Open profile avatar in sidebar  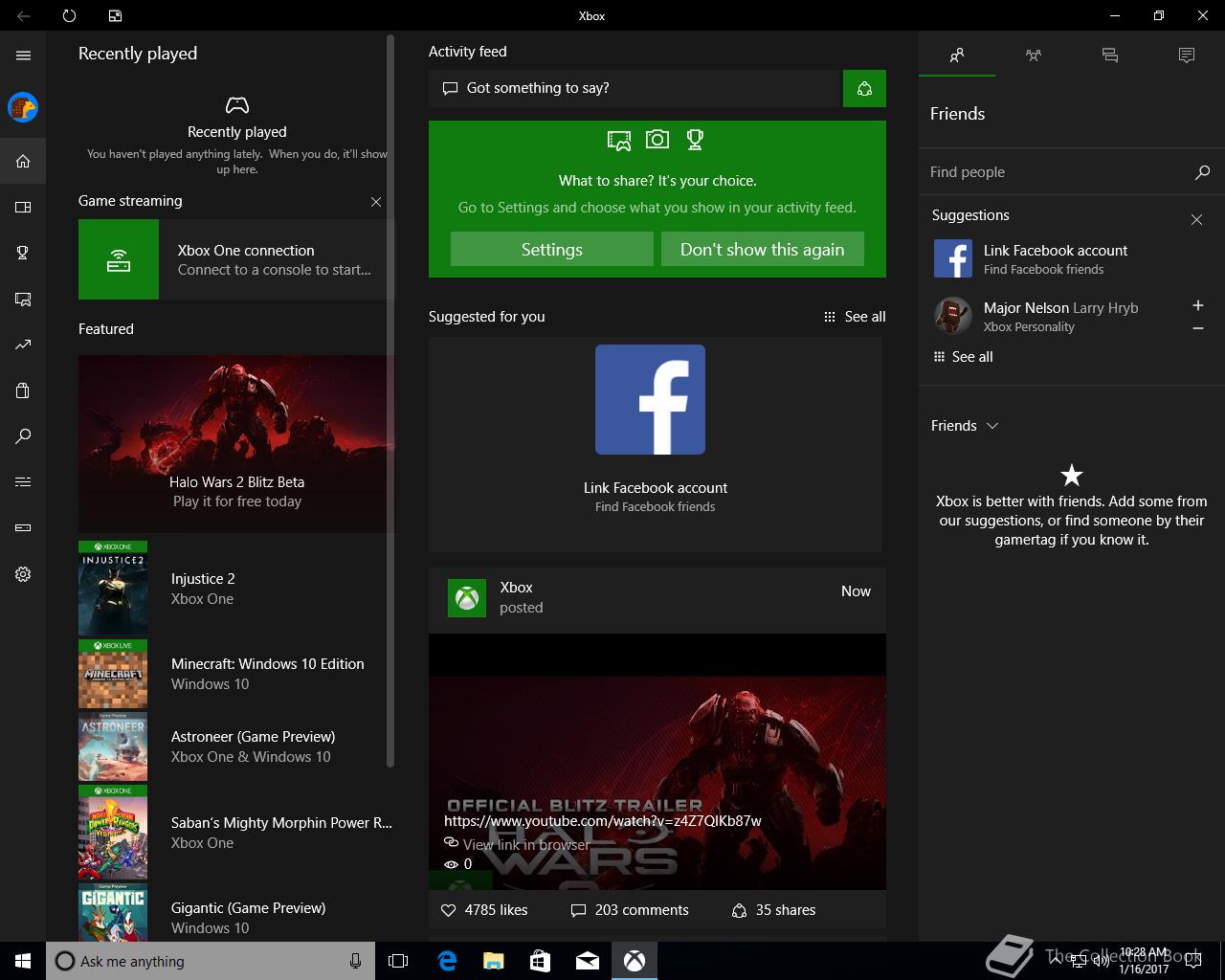point(23,107)
